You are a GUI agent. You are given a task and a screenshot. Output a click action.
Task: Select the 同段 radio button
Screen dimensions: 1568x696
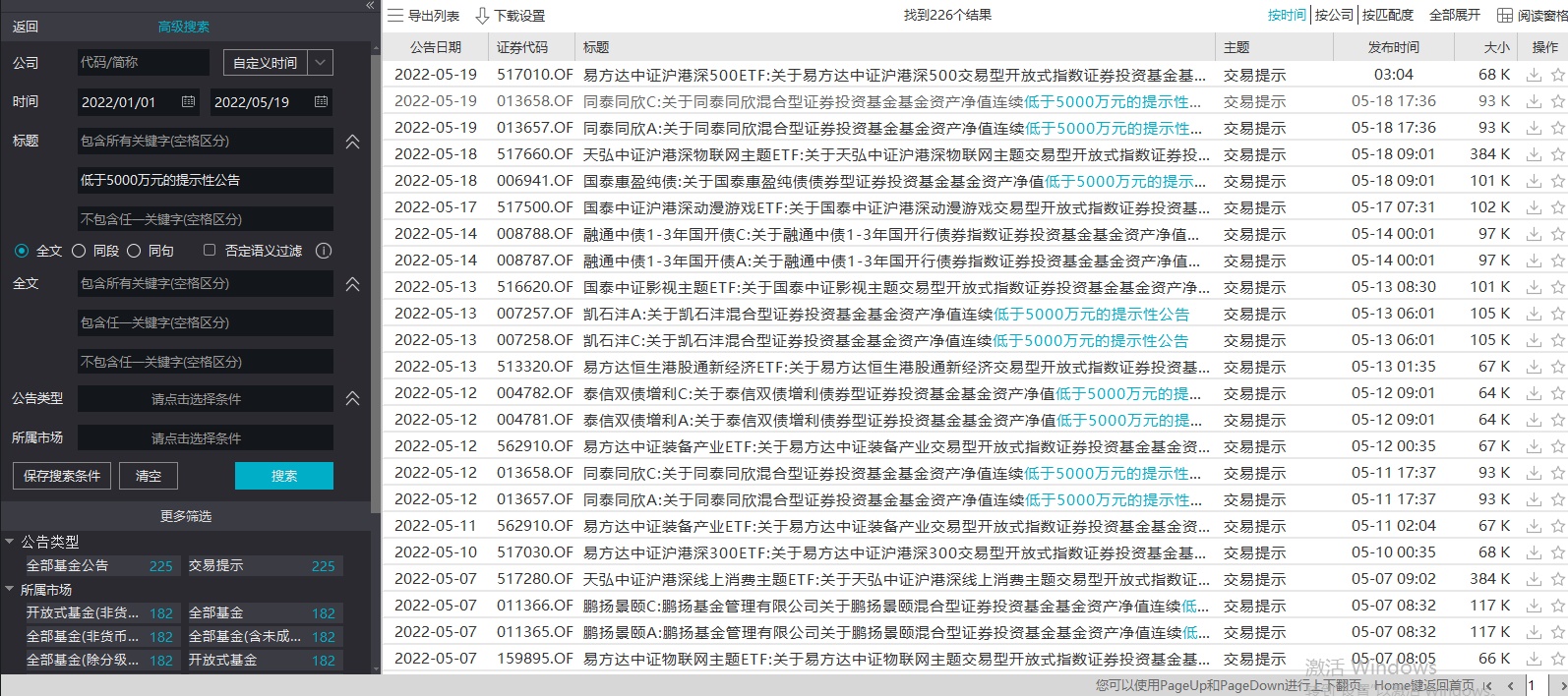click(80, 251)
